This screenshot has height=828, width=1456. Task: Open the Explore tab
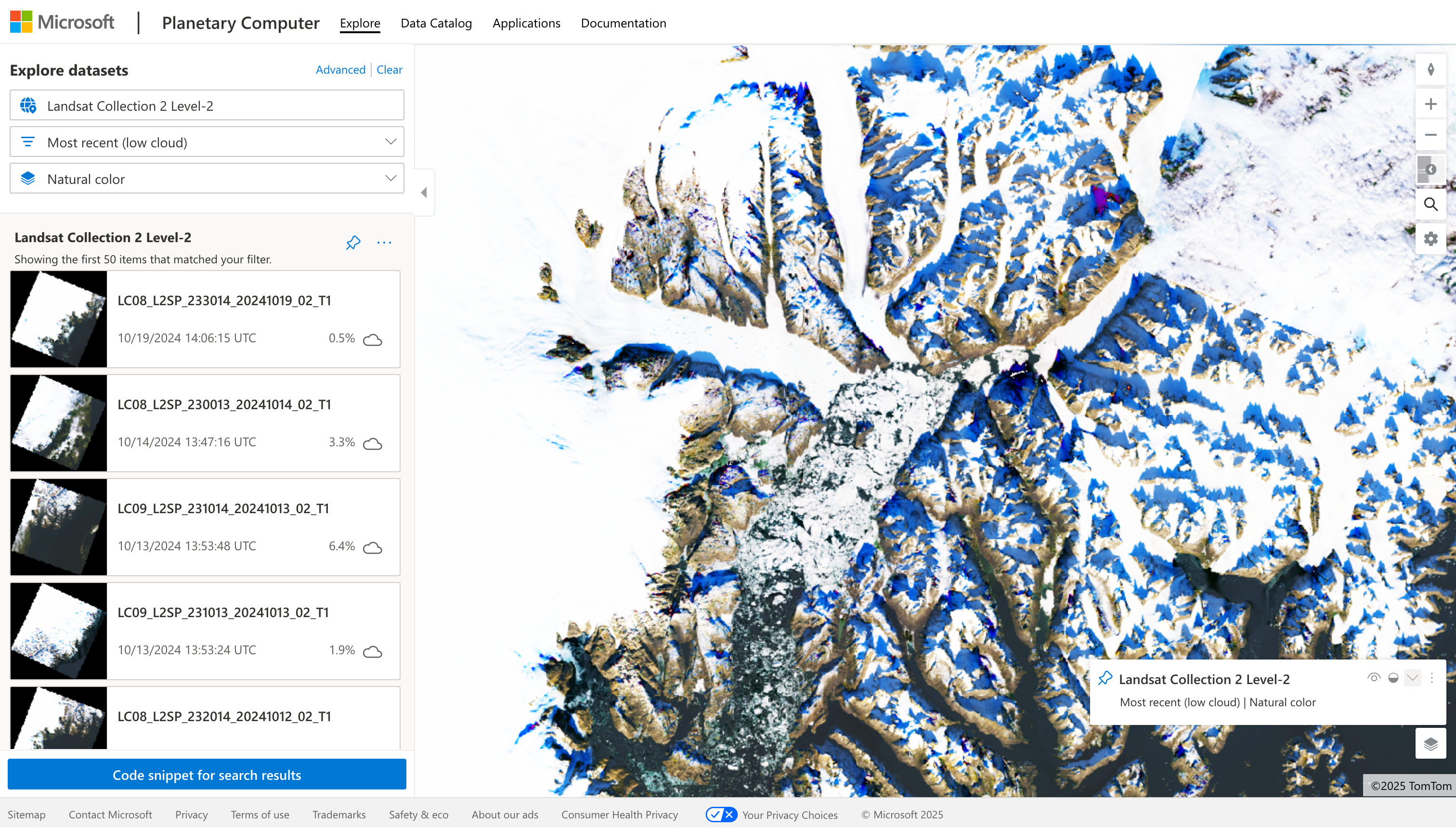(x=360, y=23)
